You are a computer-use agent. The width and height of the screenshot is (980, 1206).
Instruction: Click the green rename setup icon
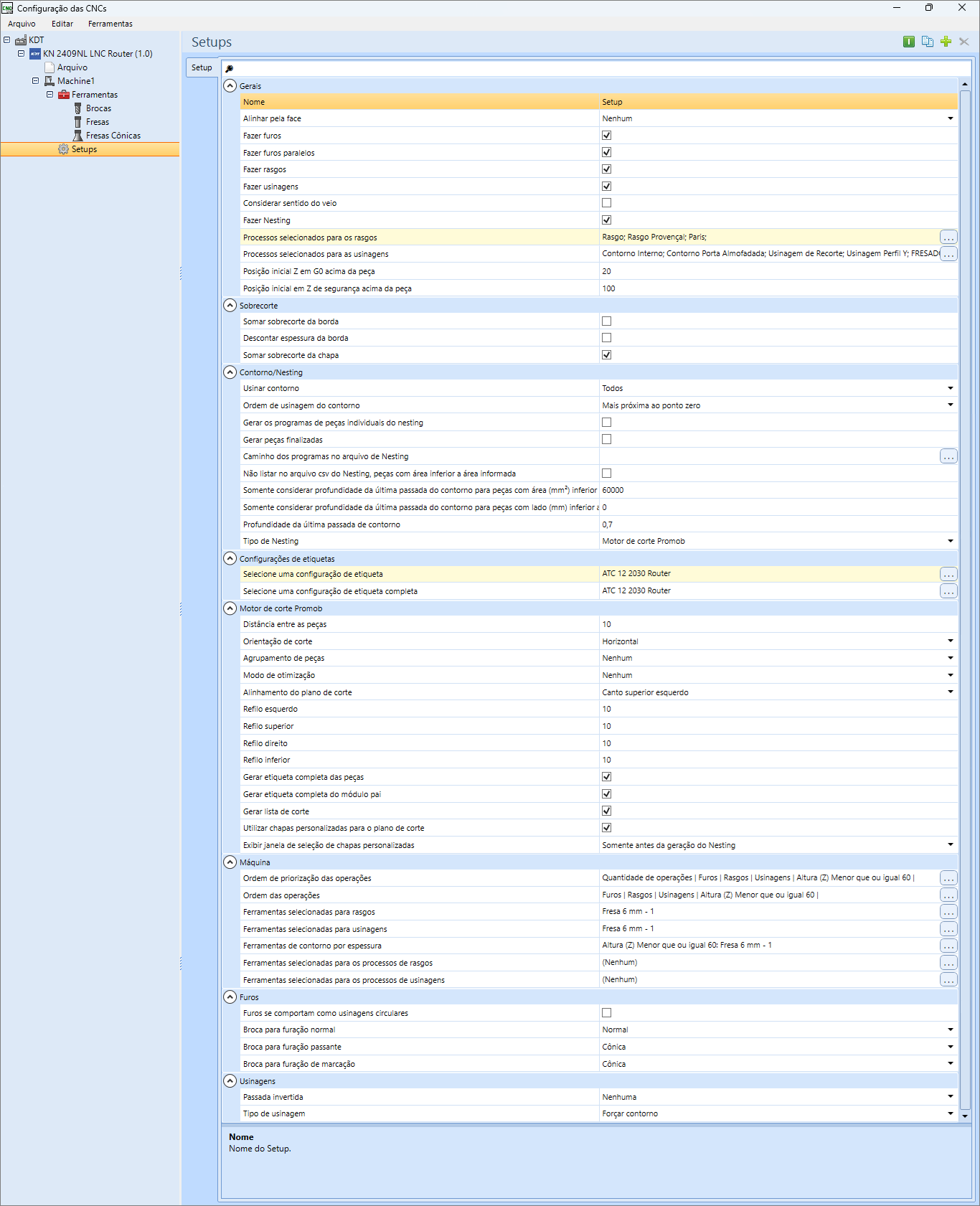pyautogui.click(x=909, y=42)
